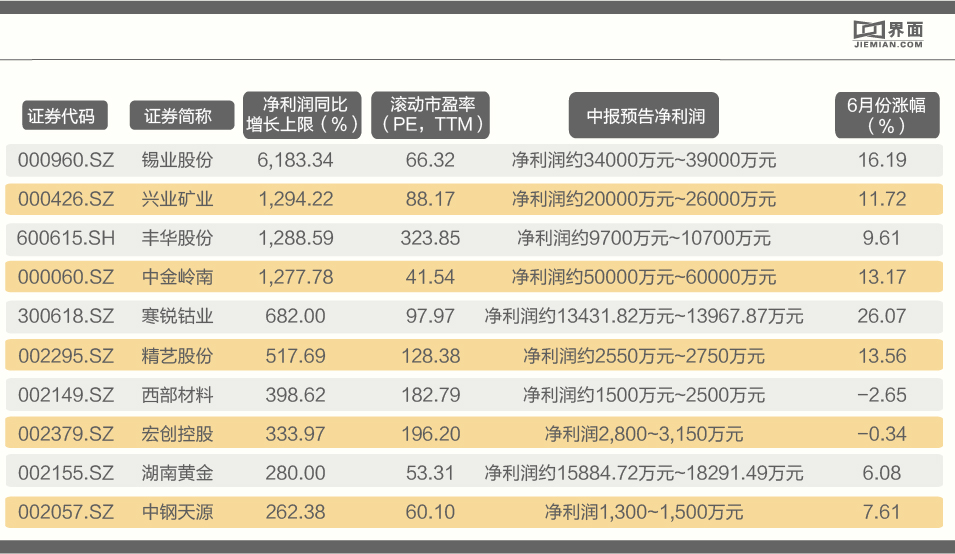Click PE value 66.32
The height and width of the screenshot is (554, 955).
(430, 160)
